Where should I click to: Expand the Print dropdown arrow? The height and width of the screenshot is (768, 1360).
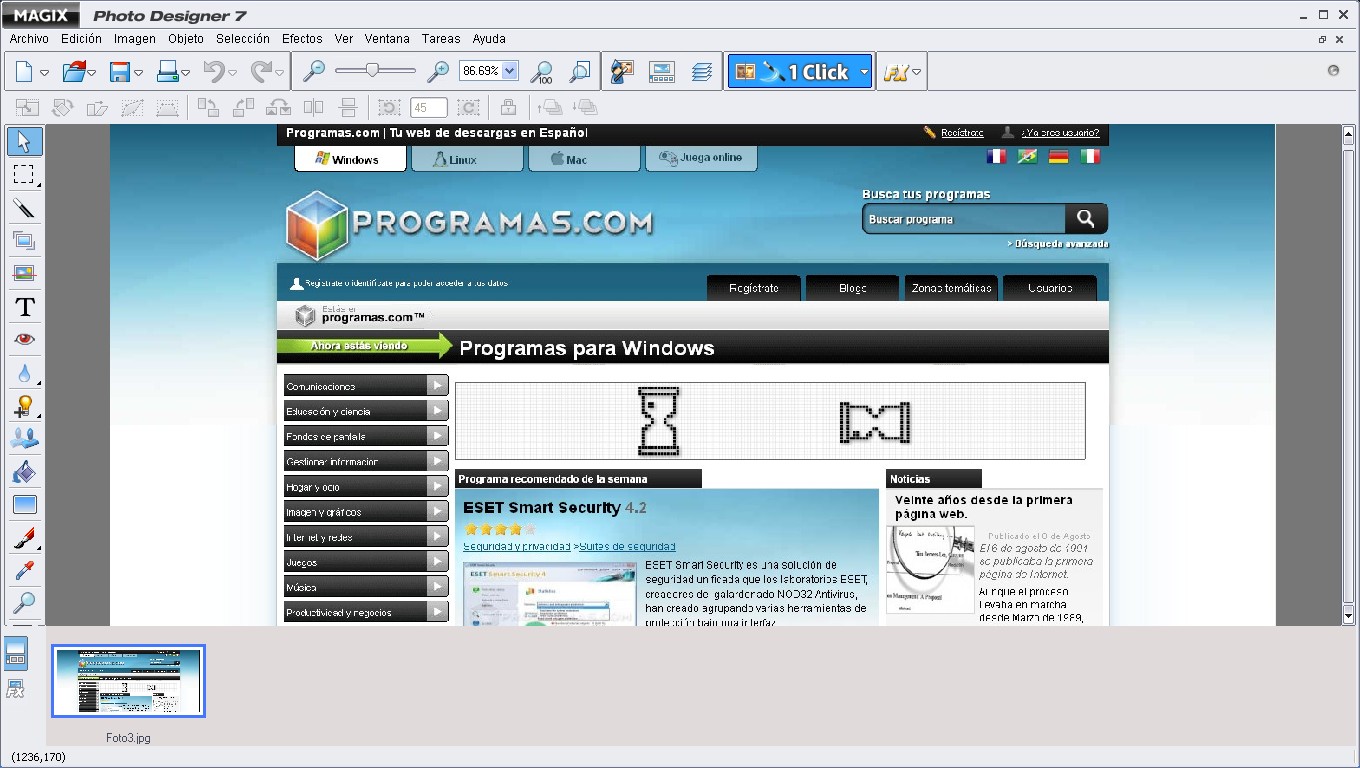[186, 73]
